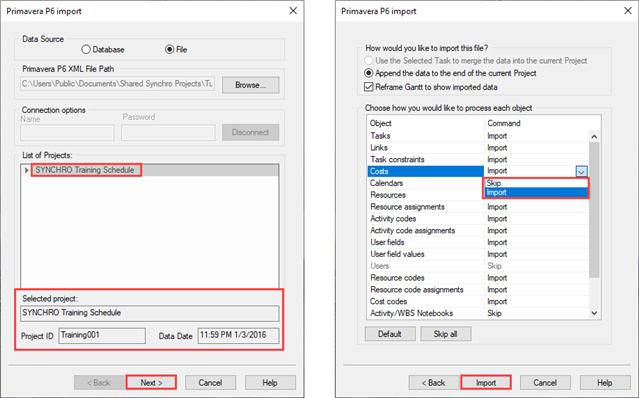The image size is (639, 398).
Task: Click the Skip command for Activity/WBS Notebooks
Action: pyautogui.click(x=494, y=313)
